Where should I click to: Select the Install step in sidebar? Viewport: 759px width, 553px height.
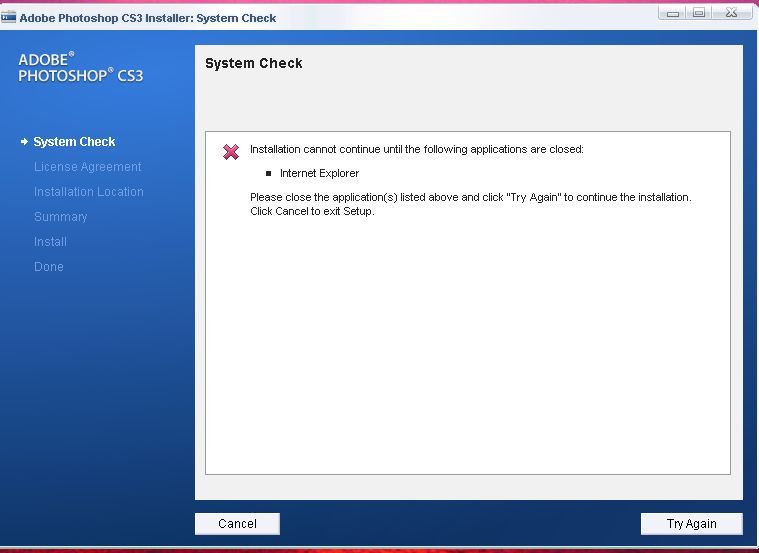coord(50,242)
